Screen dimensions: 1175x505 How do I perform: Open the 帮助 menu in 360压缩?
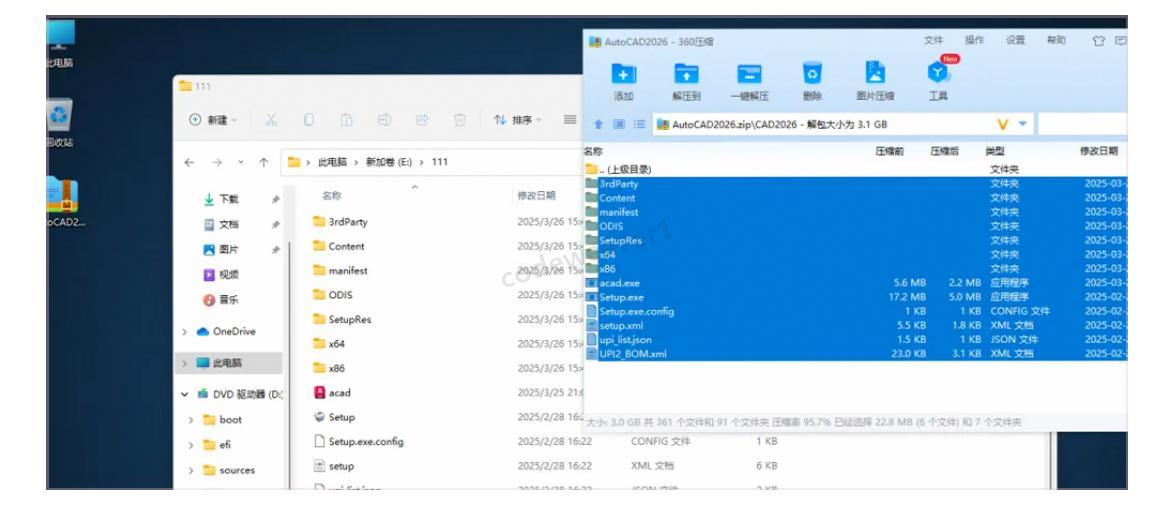click(x=1057, y=40)
